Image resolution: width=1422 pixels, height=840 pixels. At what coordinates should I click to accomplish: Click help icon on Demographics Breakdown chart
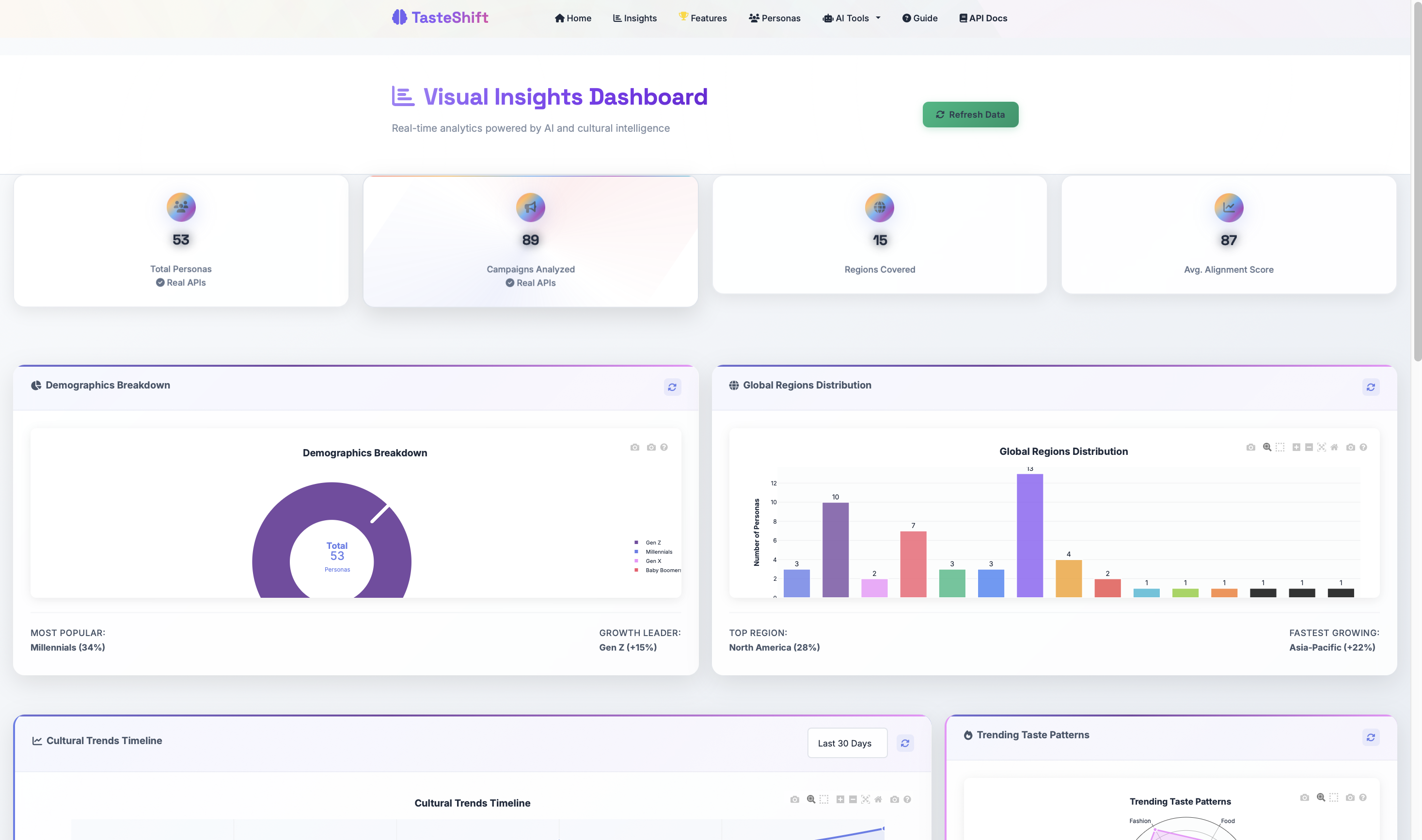pos(664,447)
